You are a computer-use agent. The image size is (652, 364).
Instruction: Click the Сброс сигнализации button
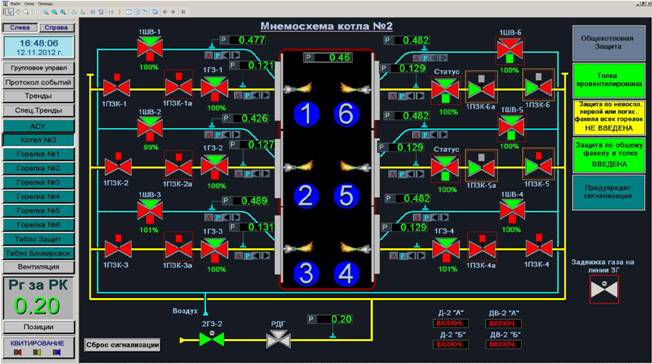tap(122, 345)
